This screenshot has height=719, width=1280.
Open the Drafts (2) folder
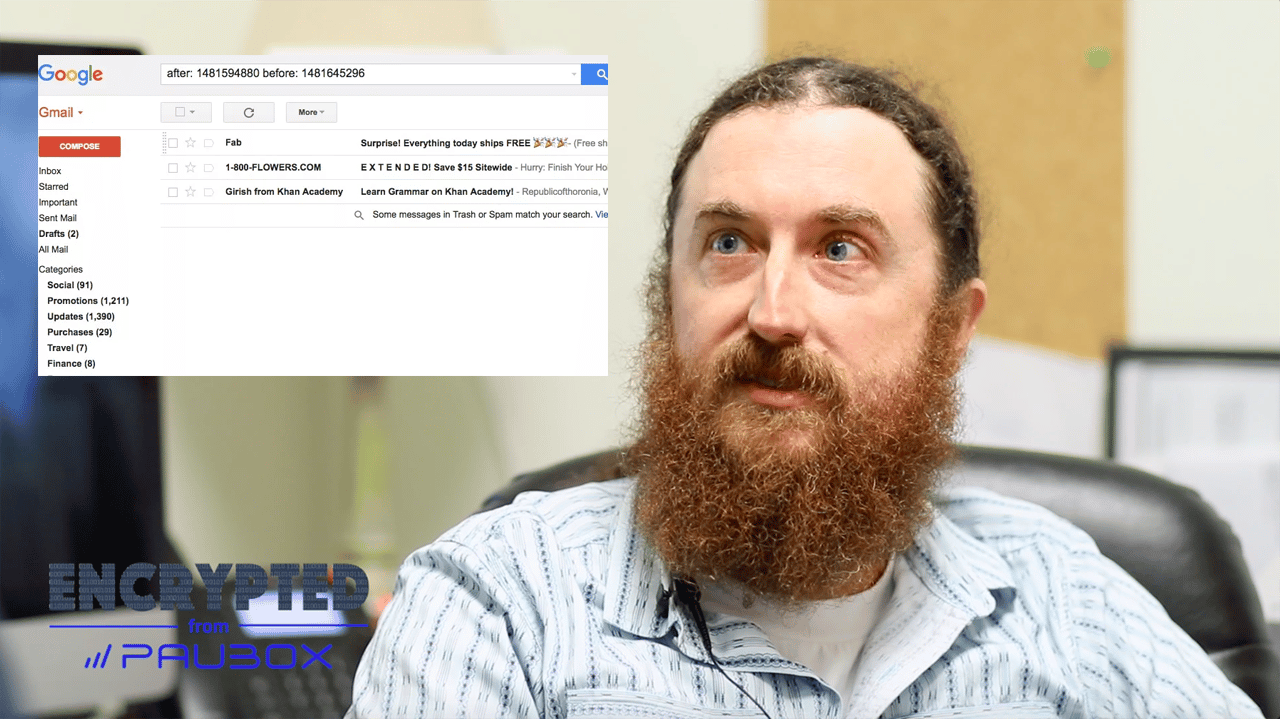58,234
